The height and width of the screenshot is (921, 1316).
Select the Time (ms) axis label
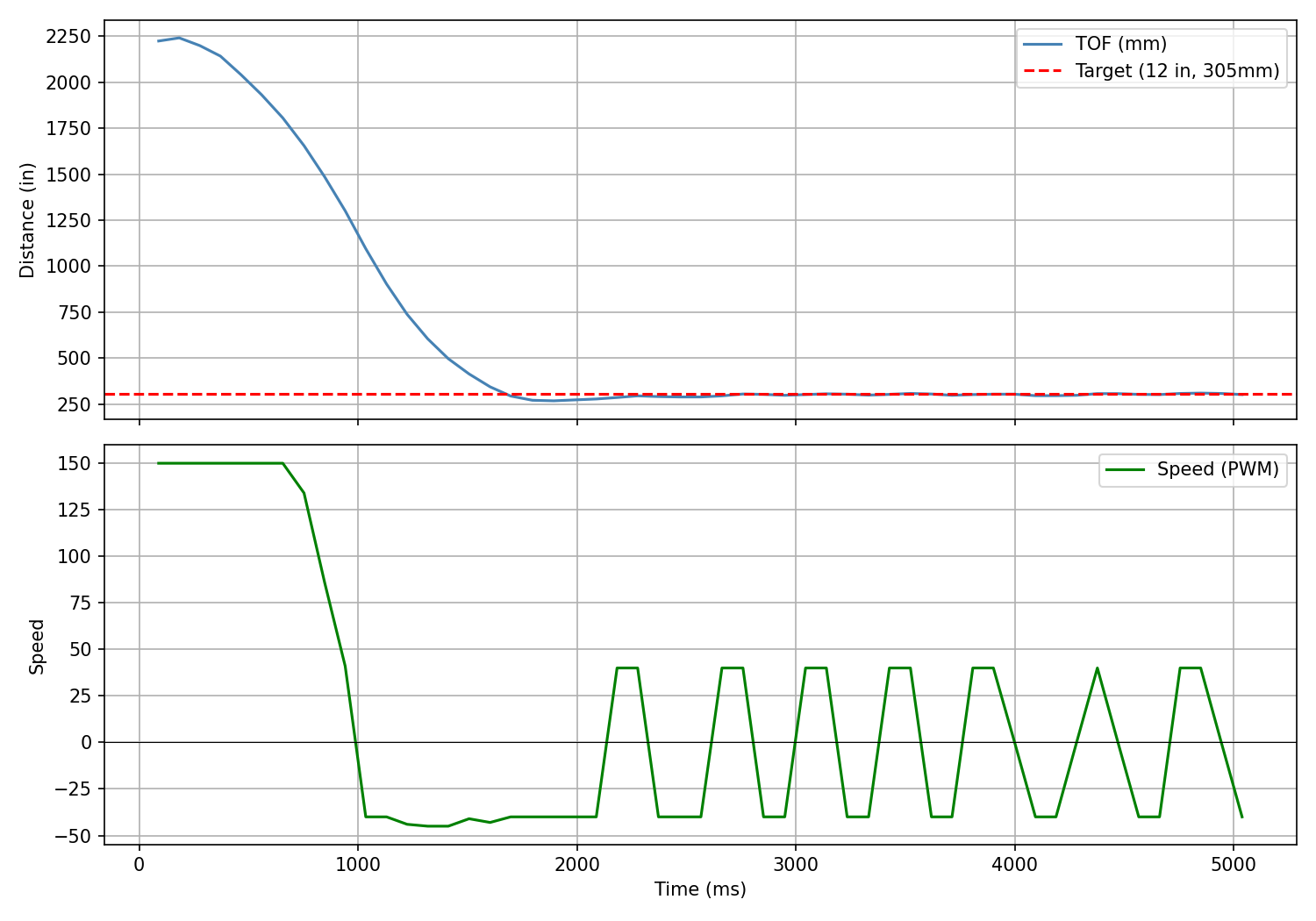pyautogui.click(x=699, y=889)
